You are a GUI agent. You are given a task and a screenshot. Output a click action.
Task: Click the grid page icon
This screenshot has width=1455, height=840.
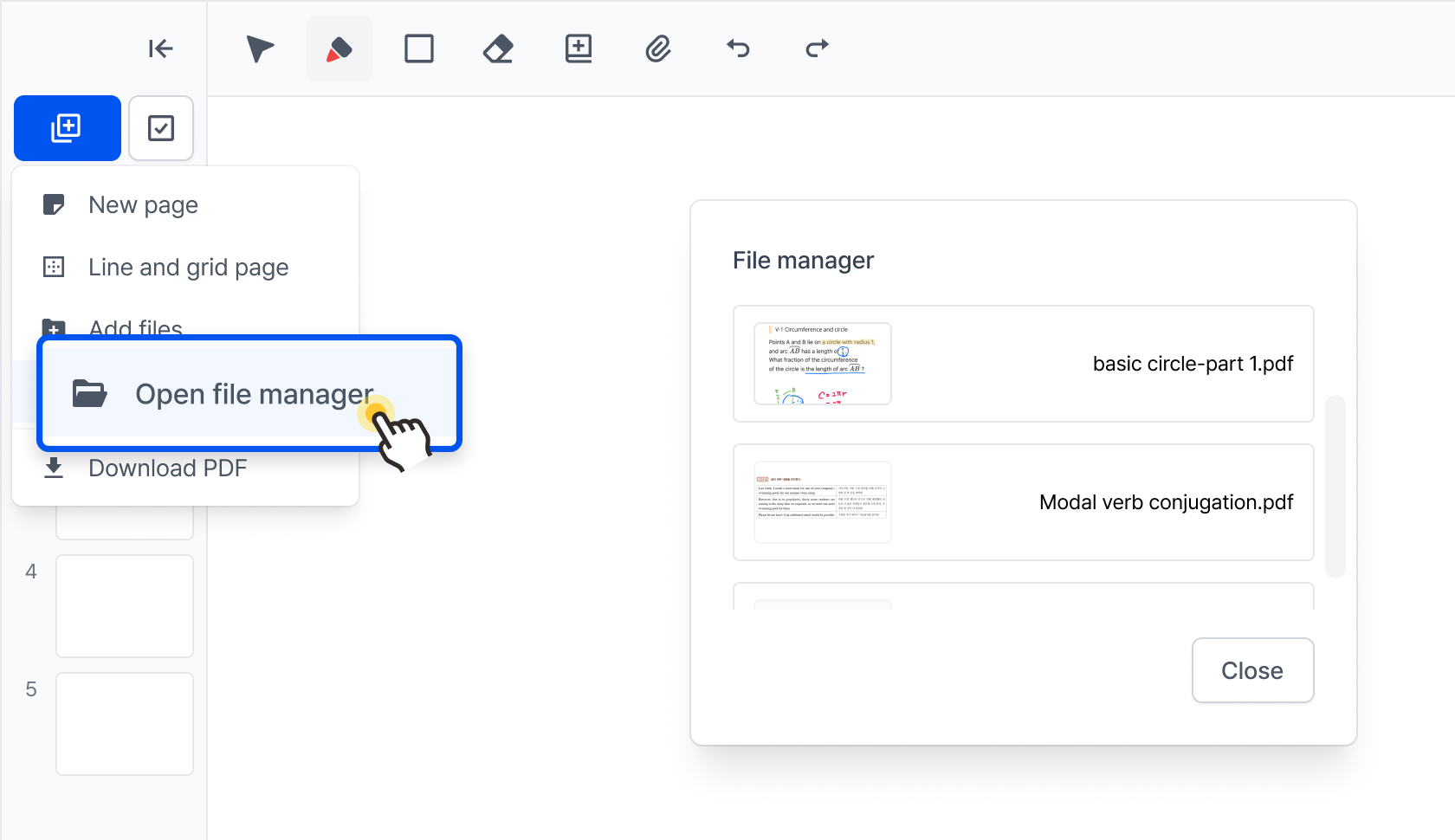click(x=54, y=267)
